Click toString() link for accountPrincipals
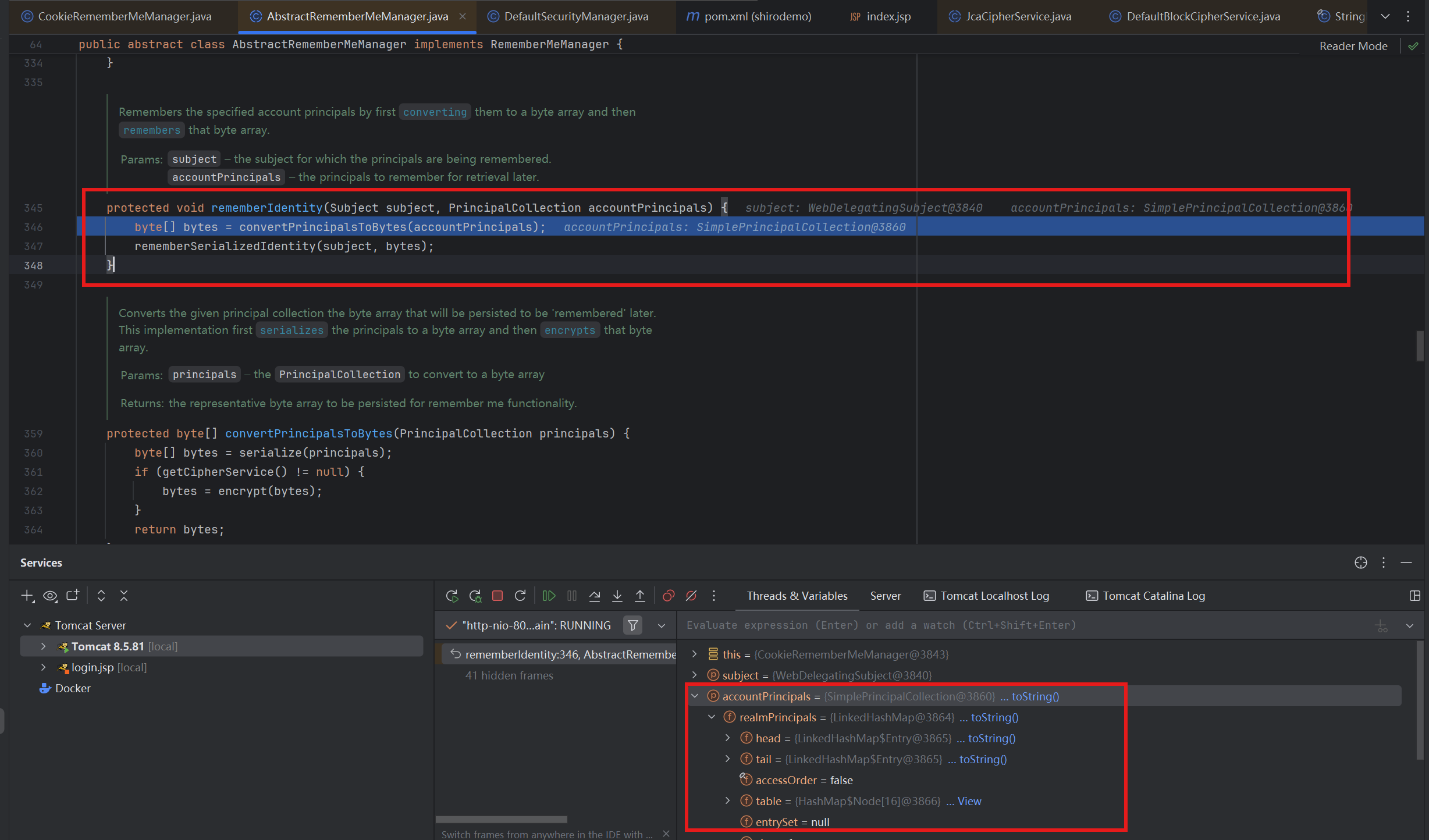This screenshot has height=840, width=1429. tap(1035, 696)
